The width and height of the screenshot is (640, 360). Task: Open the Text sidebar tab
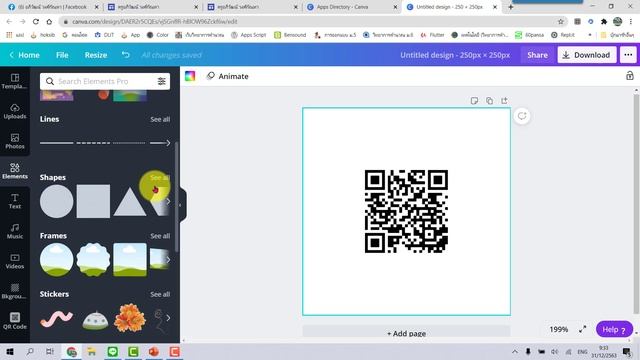[x=15, y=201]
